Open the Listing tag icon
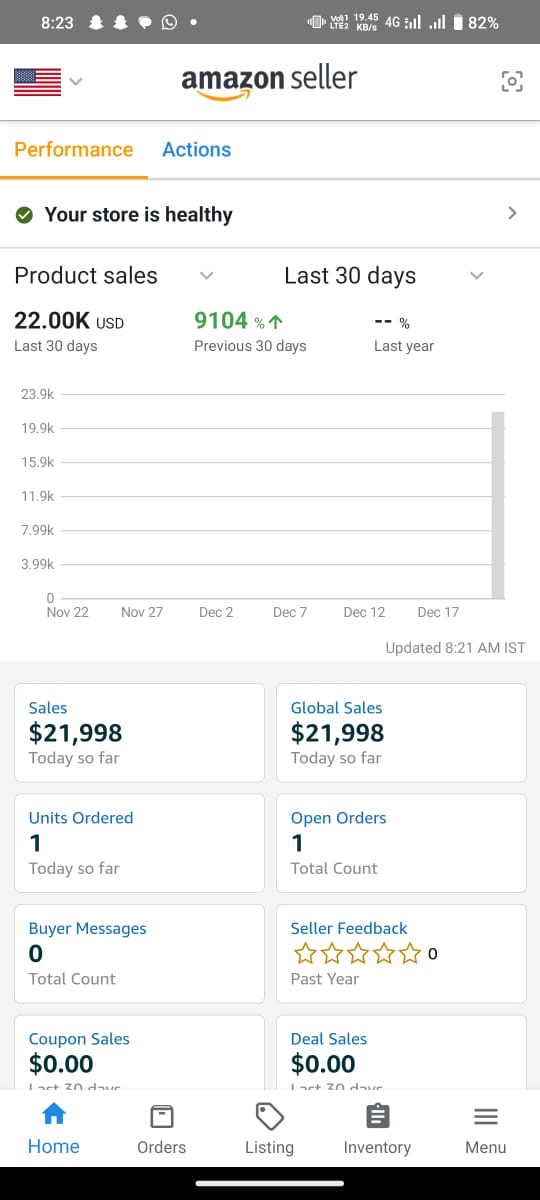This screenshot has height=1200, width=540. coord(269,1116)
